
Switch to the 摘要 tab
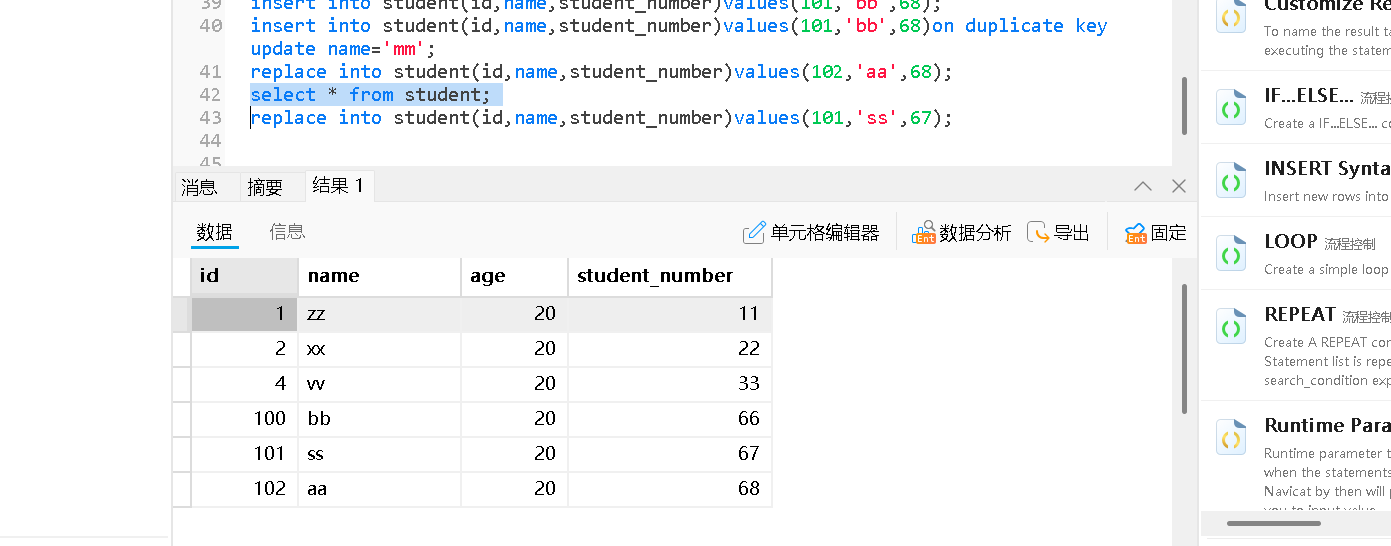point(265,186)
